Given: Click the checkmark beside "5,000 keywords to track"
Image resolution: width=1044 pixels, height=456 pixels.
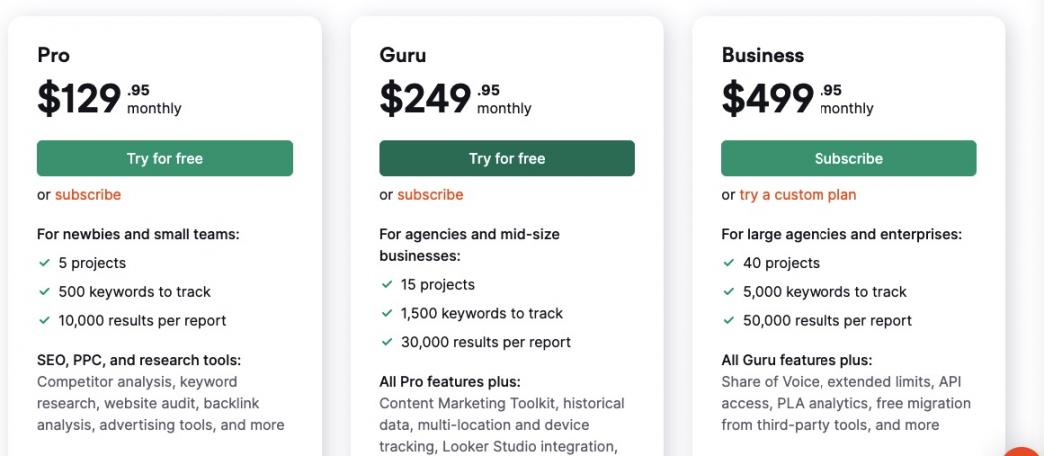Looking at the screenshot, I should (729, 292).
